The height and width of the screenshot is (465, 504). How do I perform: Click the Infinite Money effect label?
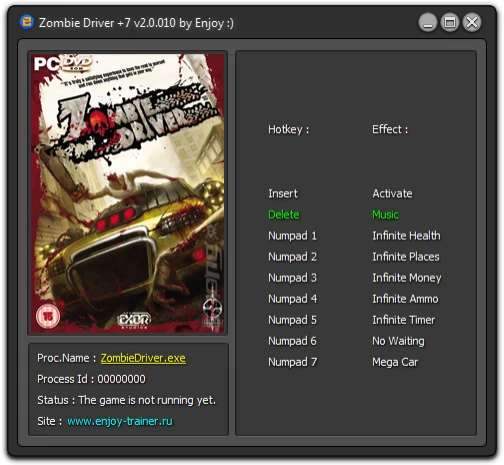pyautogui.click(x=407, y=278)
